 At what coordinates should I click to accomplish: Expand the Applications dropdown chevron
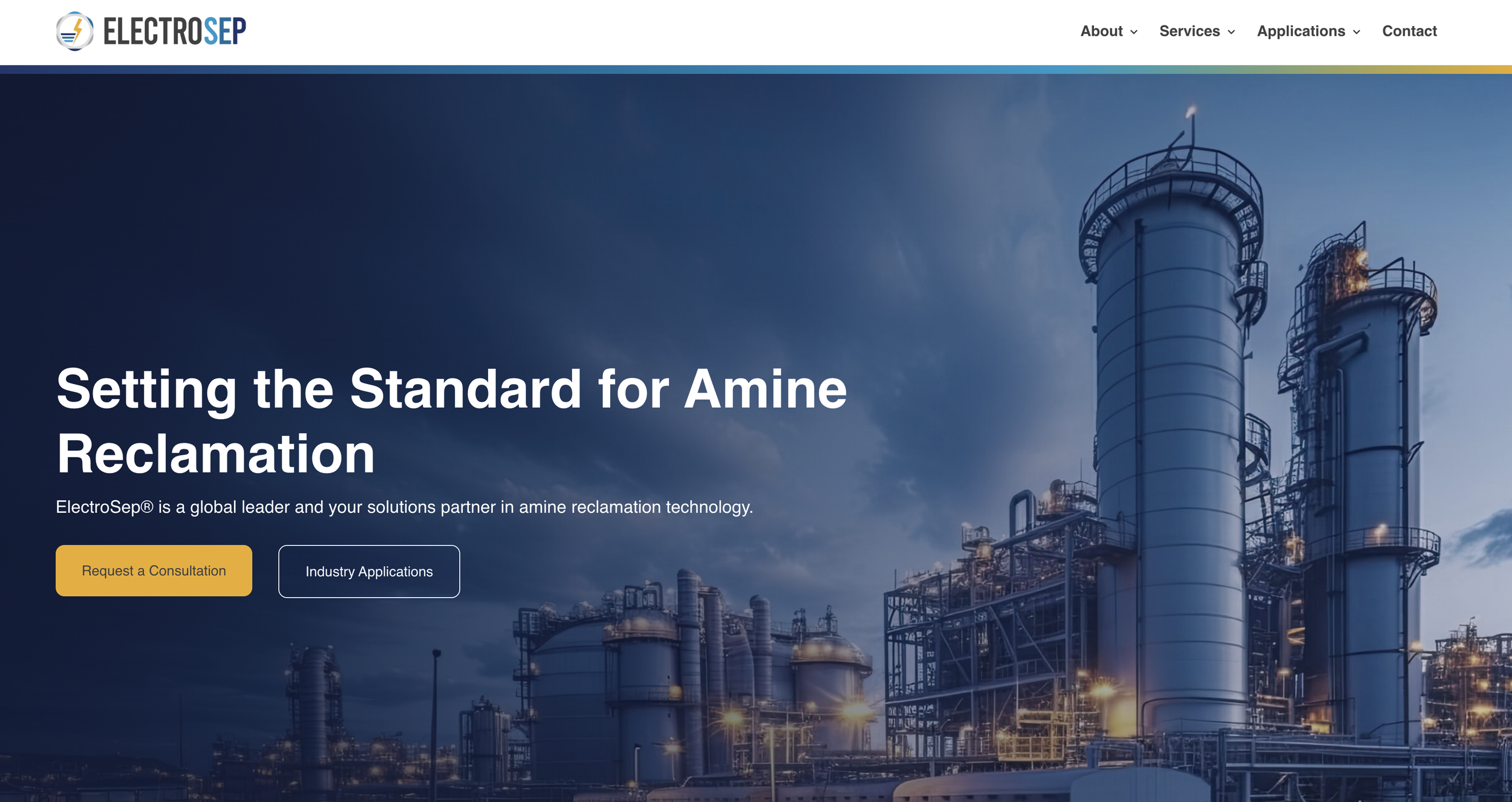click(x=1357, y=32)
